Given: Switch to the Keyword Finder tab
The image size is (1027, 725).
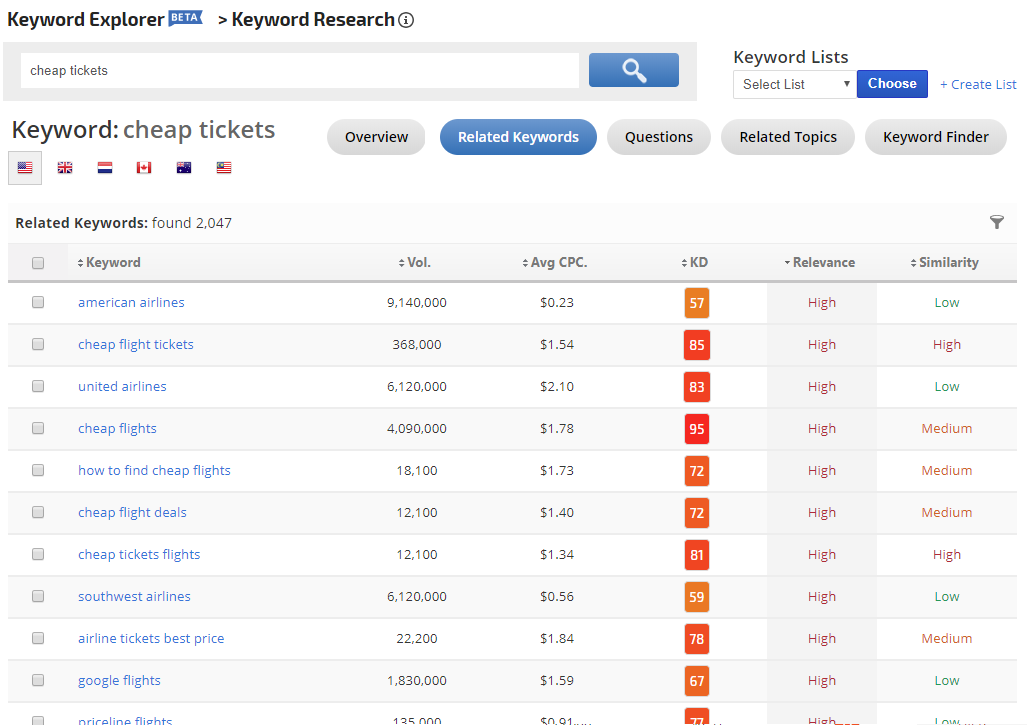Looking at the screenshot, I should [x=935, y=137].
